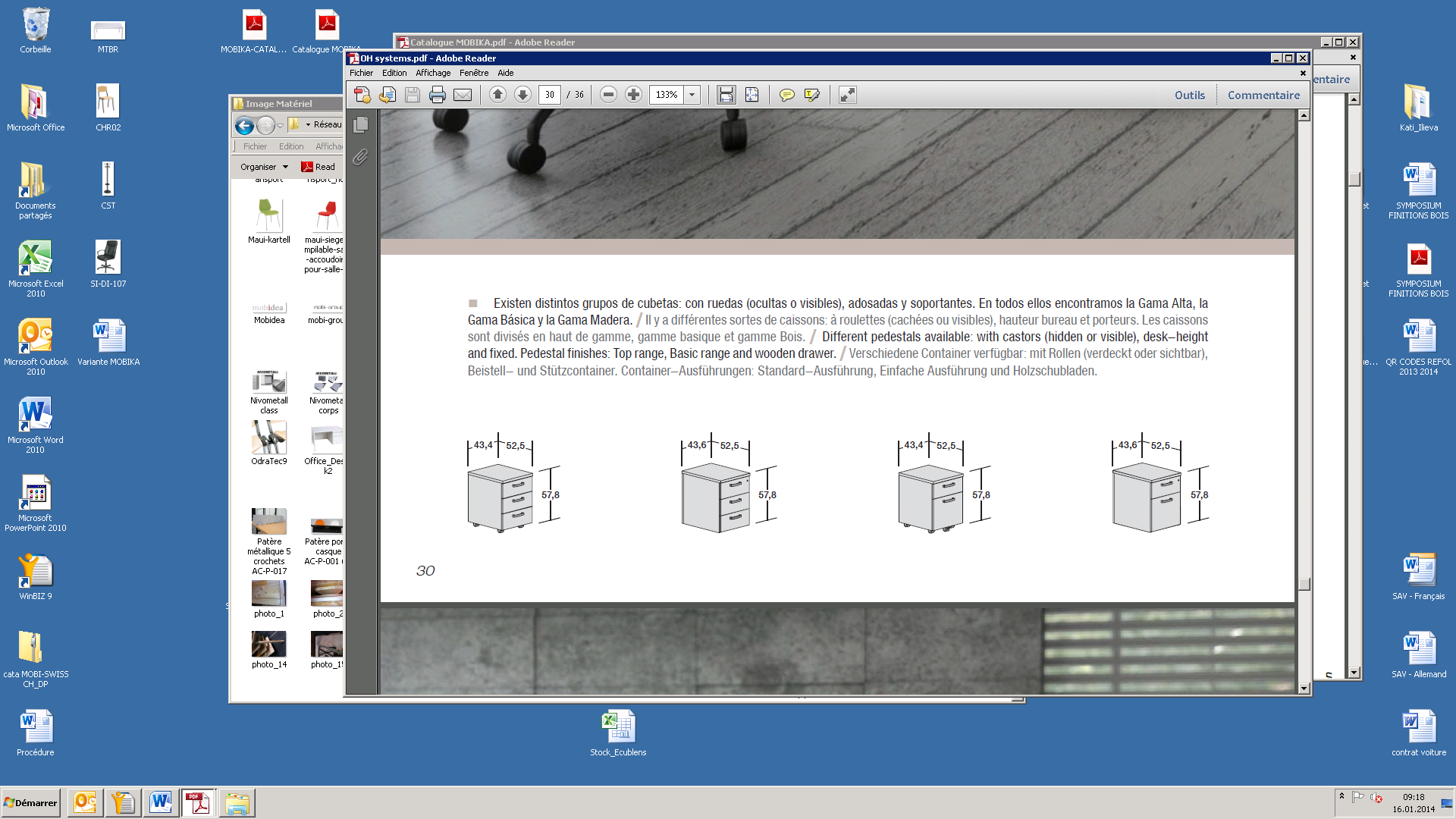Add a sticky note comment
The height and width of the screenshot is (819, 1456).
[x=787, y=95]
